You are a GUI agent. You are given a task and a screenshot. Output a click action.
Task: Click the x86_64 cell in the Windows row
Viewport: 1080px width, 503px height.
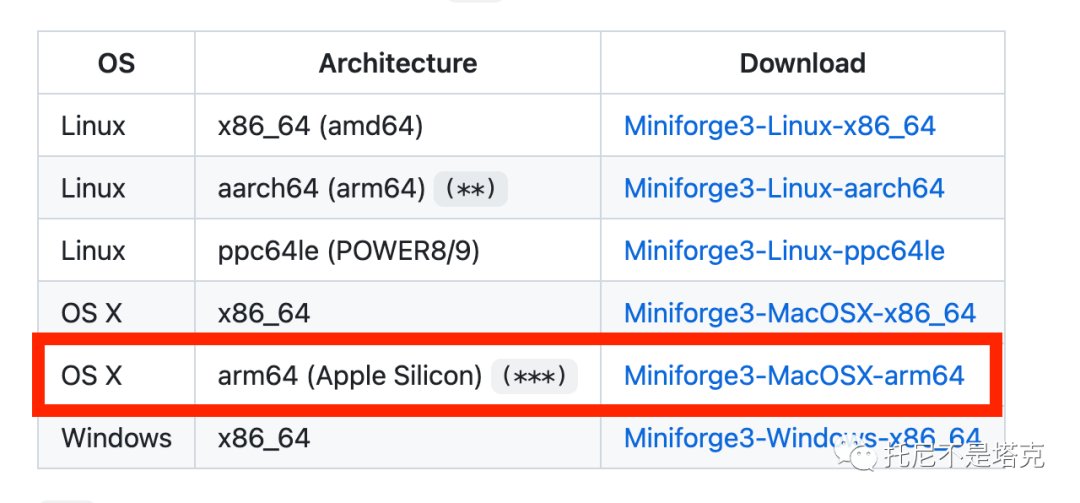(x=264, y=438)
